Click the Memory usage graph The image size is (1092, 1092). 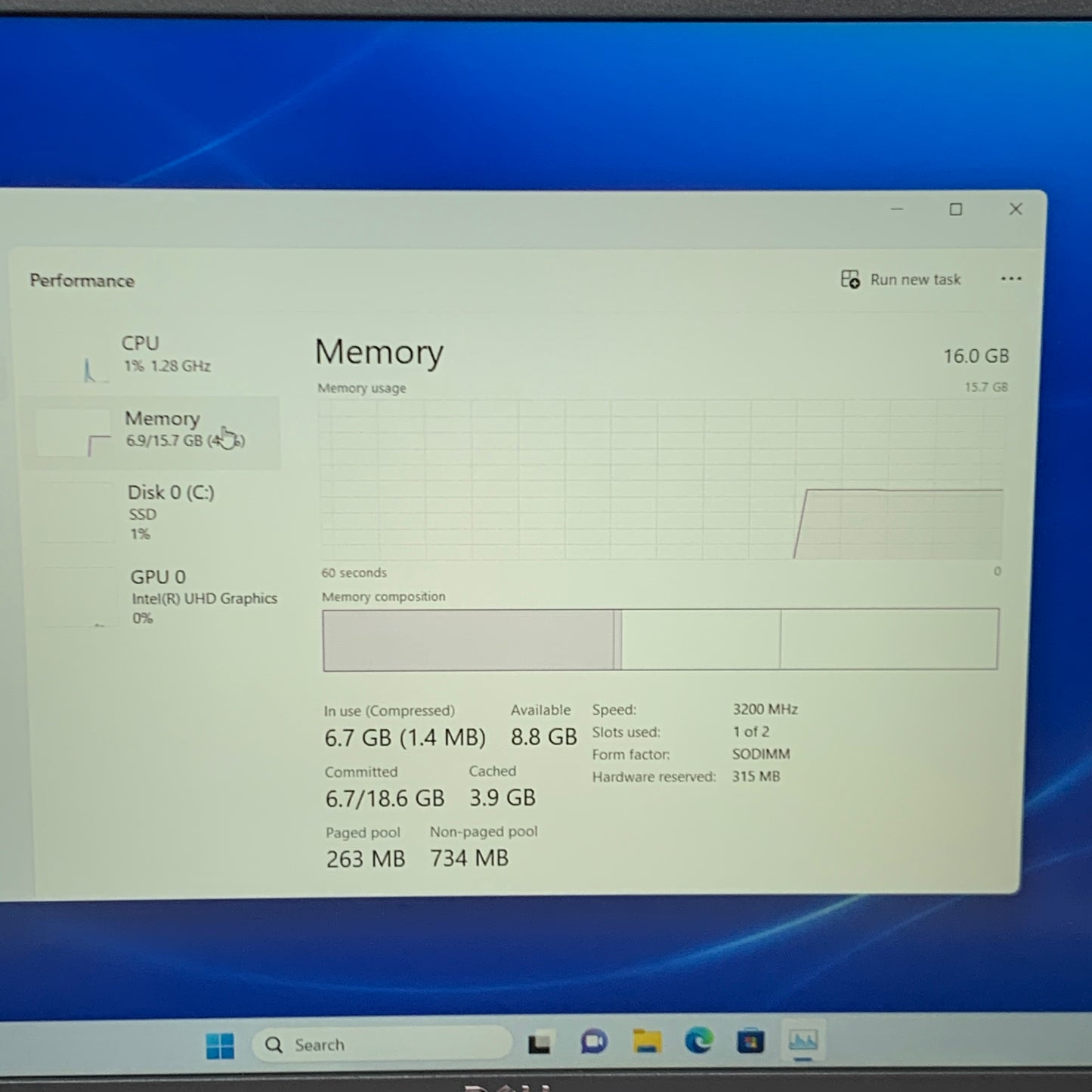[662, 480]
